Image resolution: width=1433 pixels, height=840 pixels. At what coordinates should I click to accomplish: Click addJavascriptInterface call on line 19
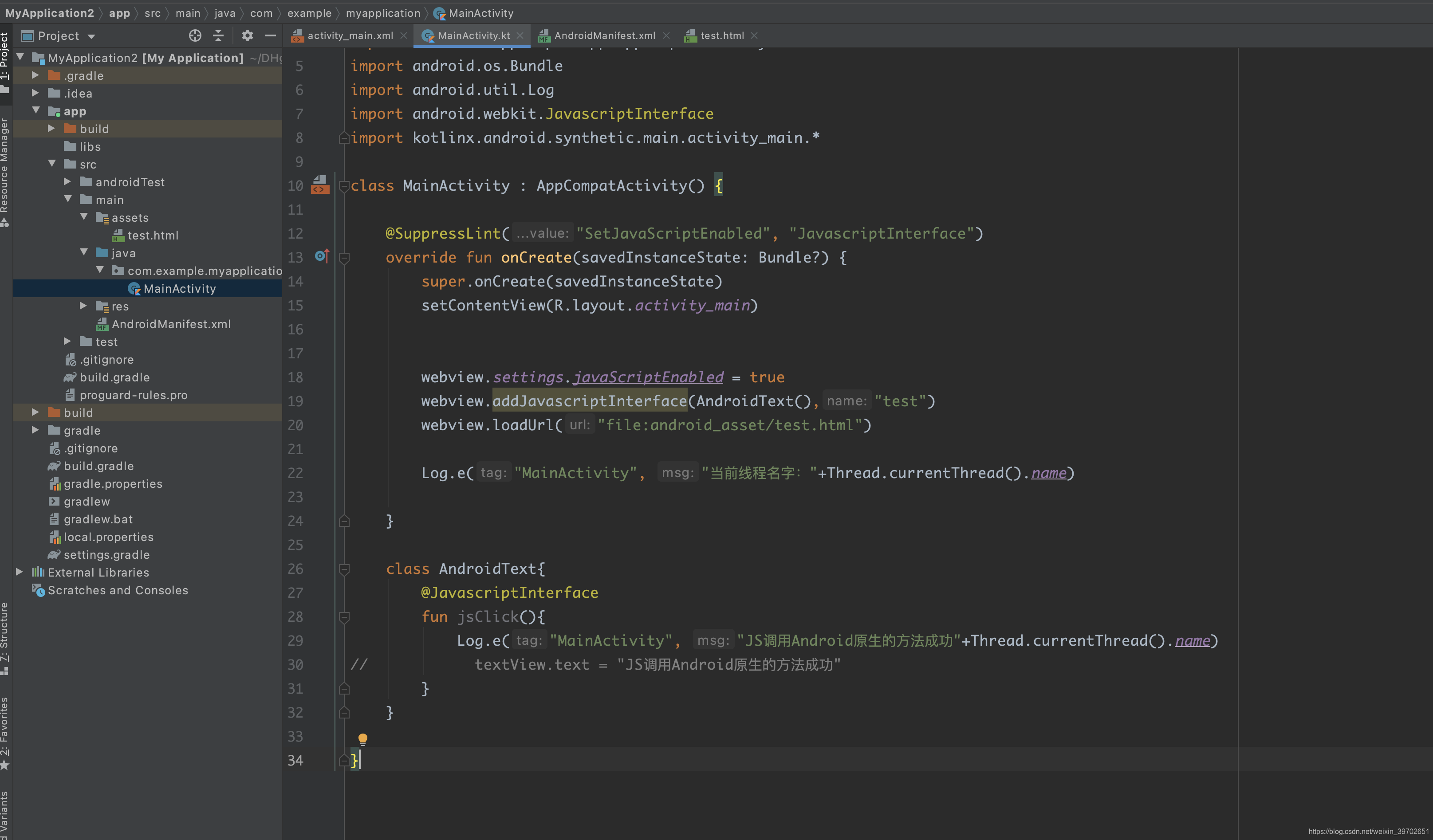coord(590,401)
